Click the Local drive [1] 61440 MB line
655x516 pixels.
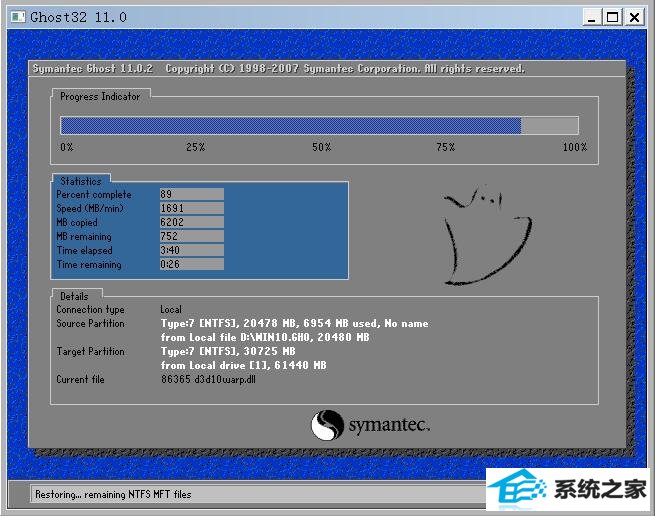tap(244, 366)
